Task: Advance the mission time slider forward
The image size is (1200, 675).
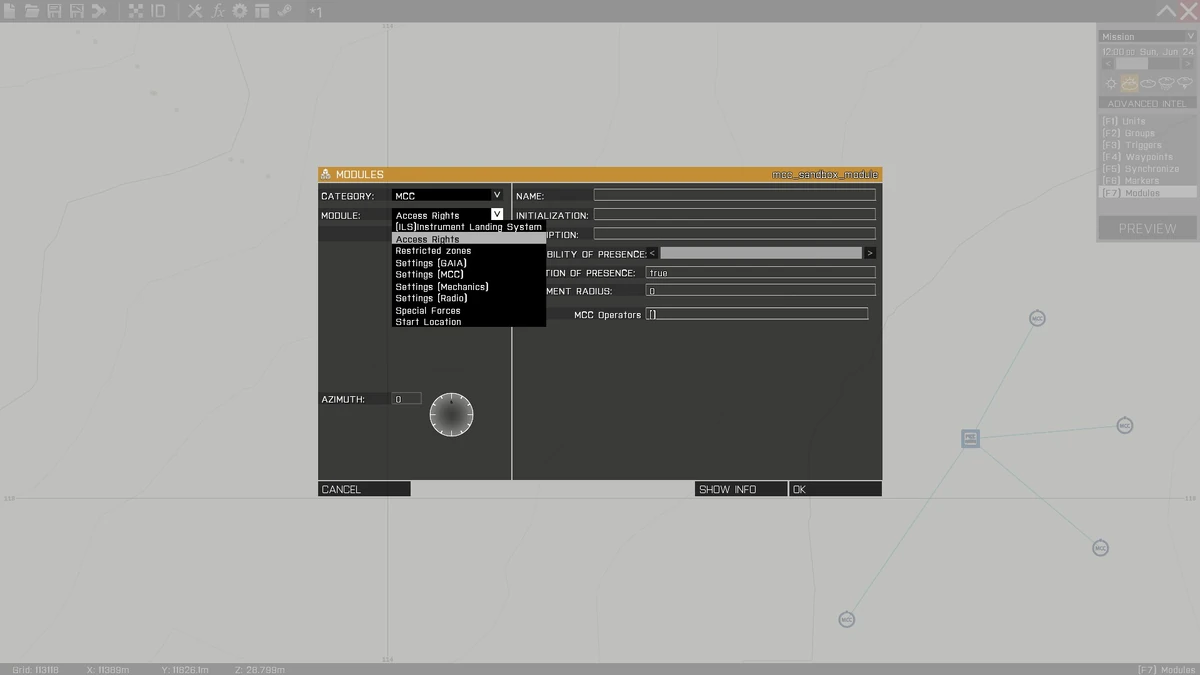Action: point(1187,63)
